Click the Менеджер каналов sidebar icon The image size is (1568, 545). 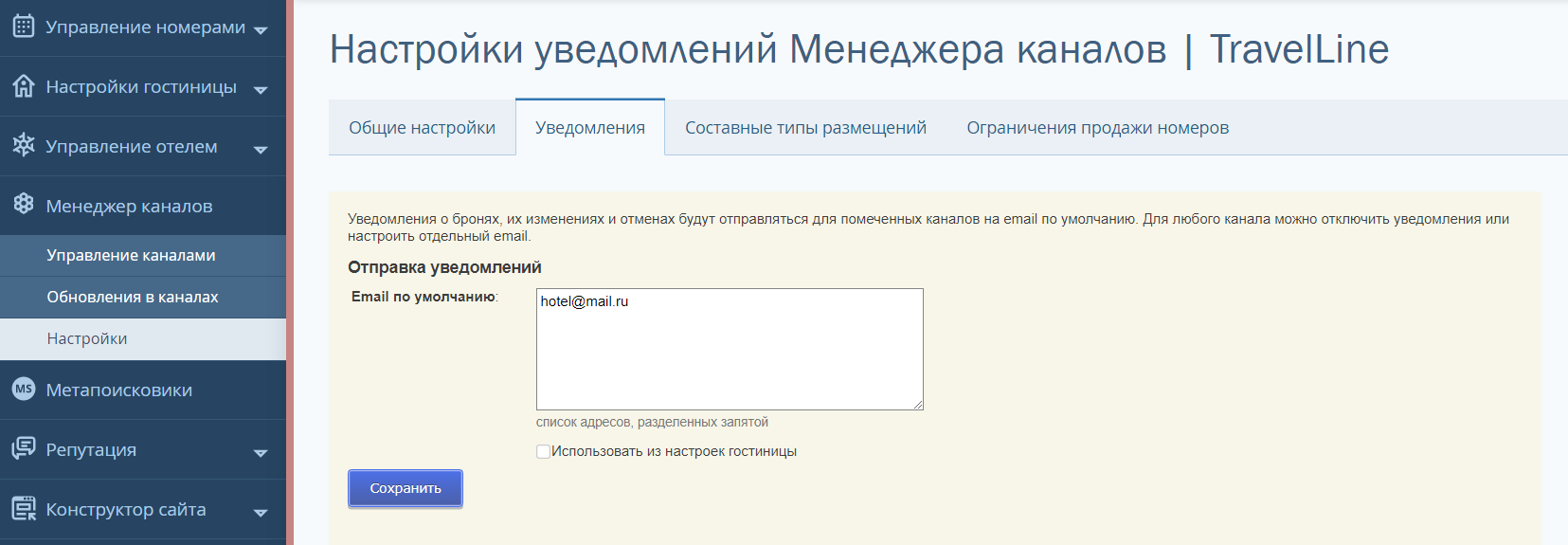click(x=24, y=205)
